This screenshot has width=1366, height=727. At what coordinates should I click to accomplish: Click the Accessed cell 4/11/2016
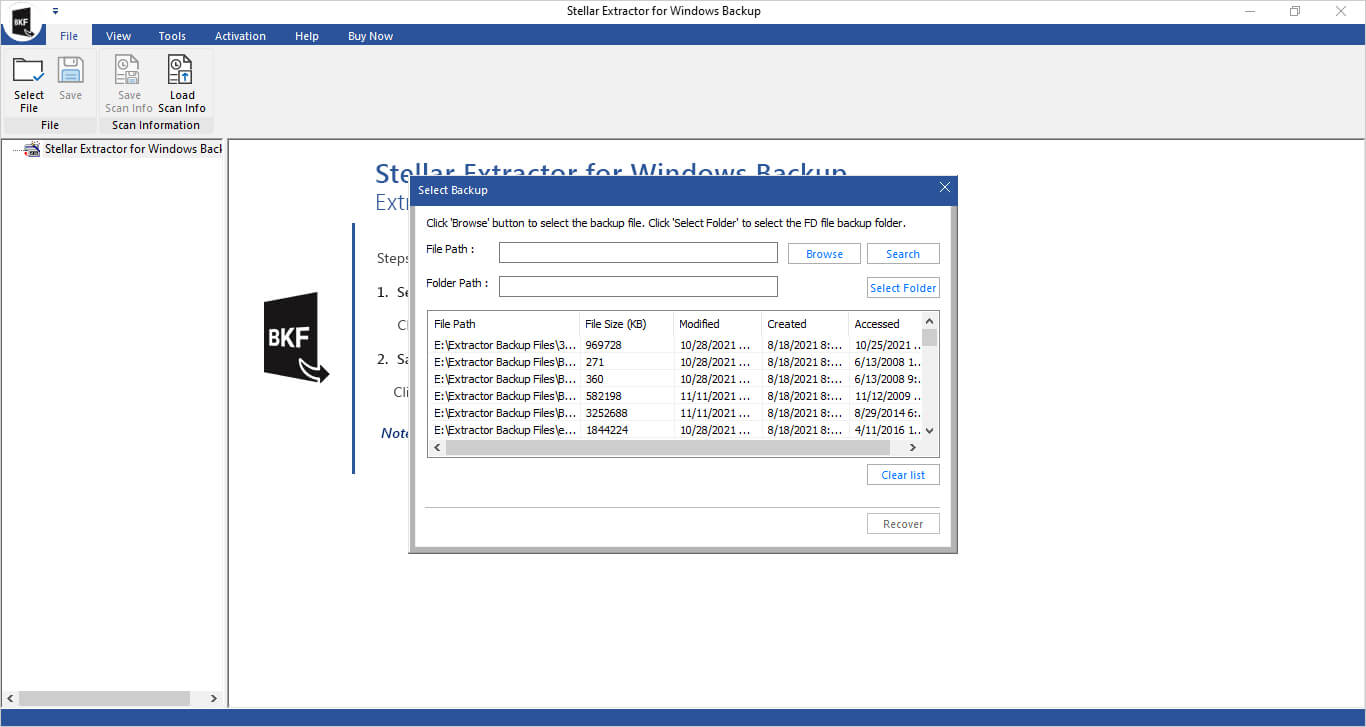[887, 430]
